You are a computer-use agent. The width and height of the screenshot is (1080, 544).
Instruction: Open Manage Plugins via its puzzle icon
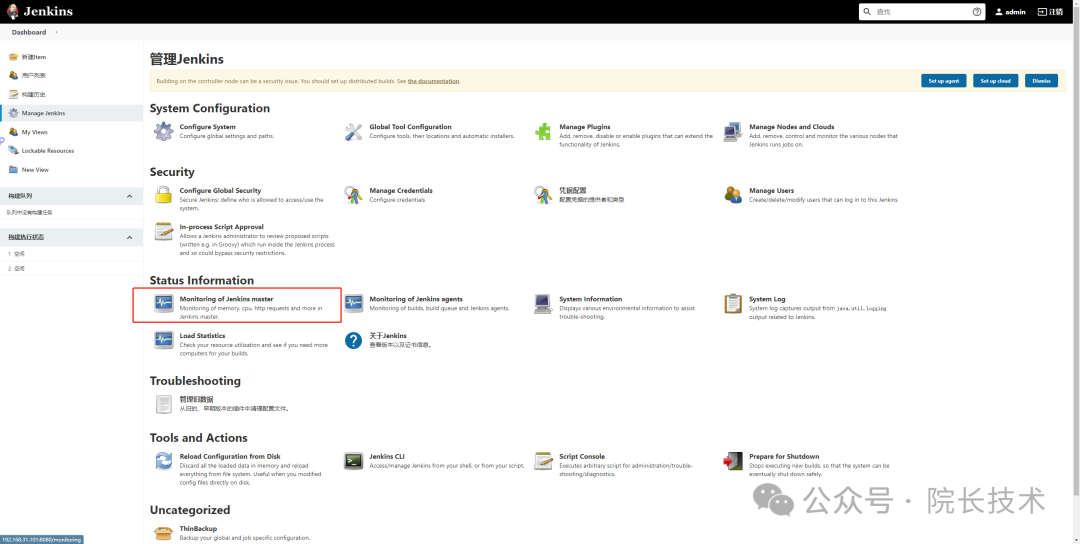click(x=543, y=131)
